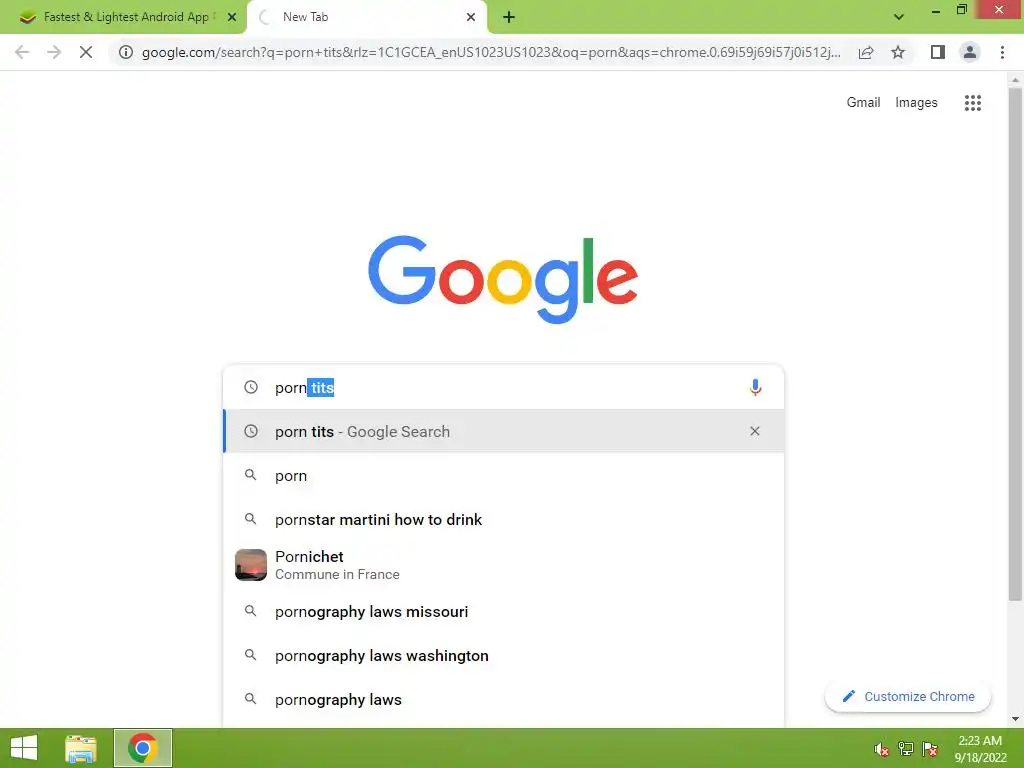
Task: Open the Windows Start button
Action: [x=24, y=748]
